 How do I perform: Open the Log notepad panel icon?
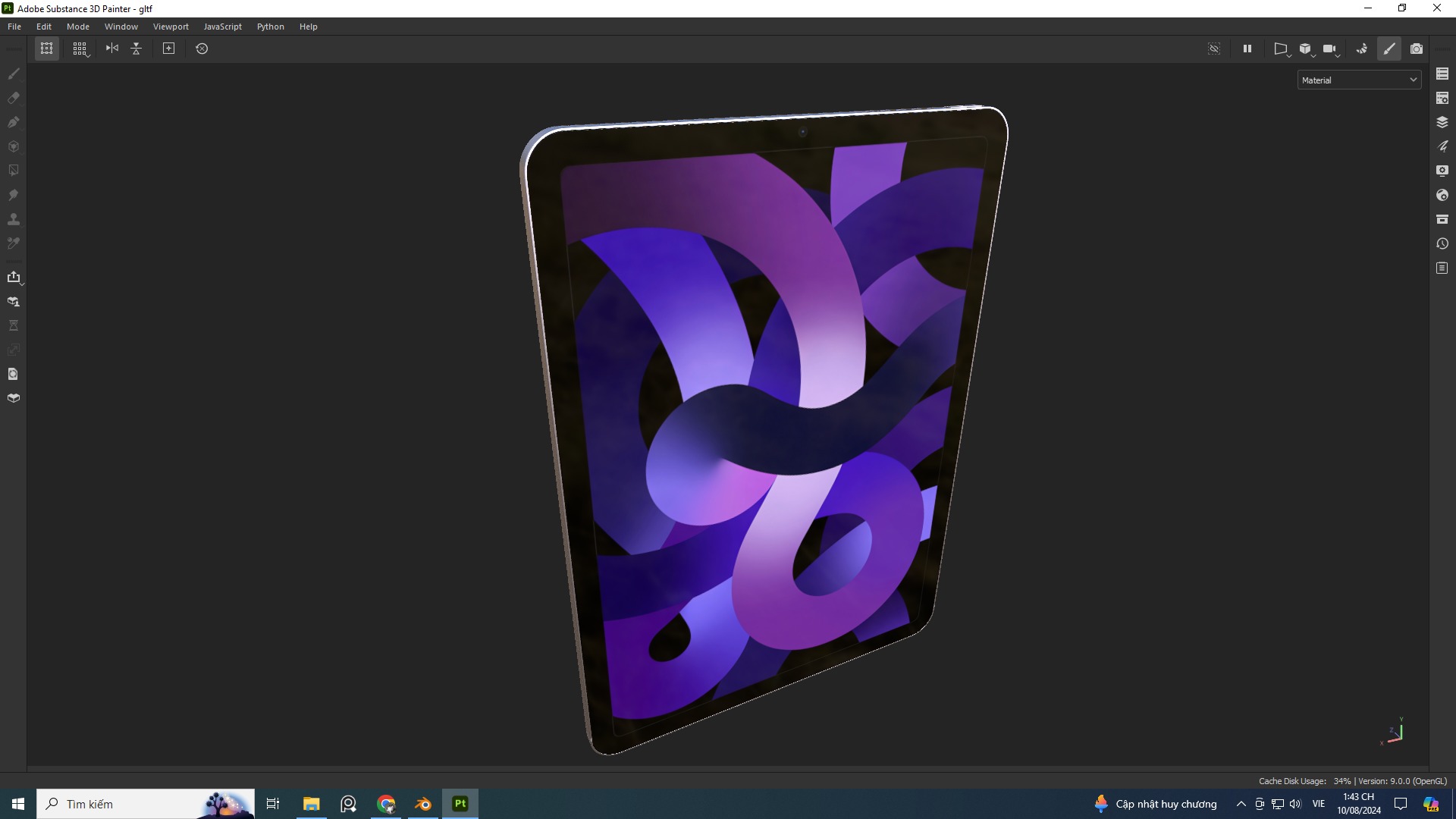[1442, 268]
